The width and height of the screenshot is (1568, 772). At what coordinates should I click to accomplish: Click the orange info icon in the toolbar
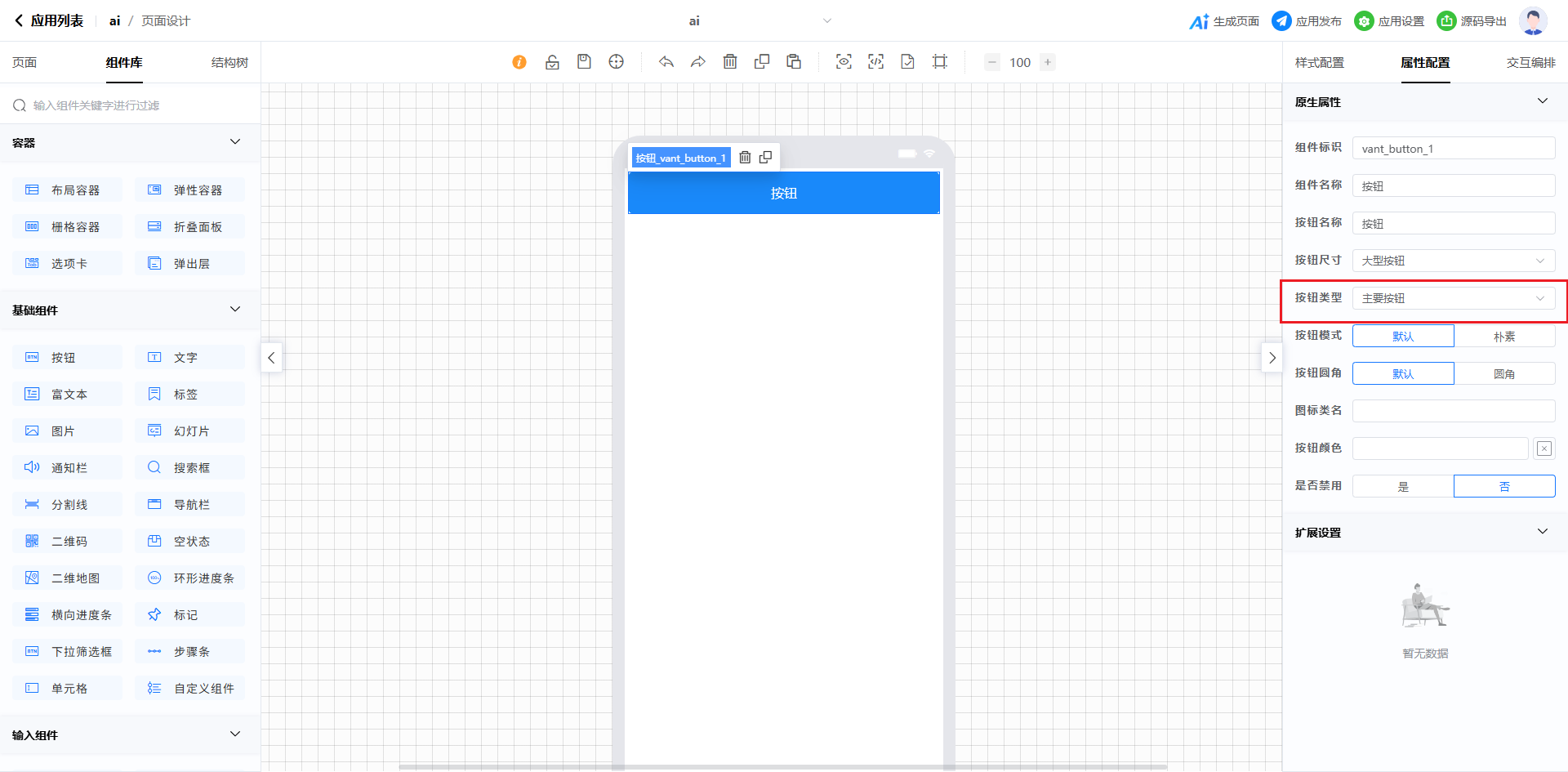(x=519, y=62)
